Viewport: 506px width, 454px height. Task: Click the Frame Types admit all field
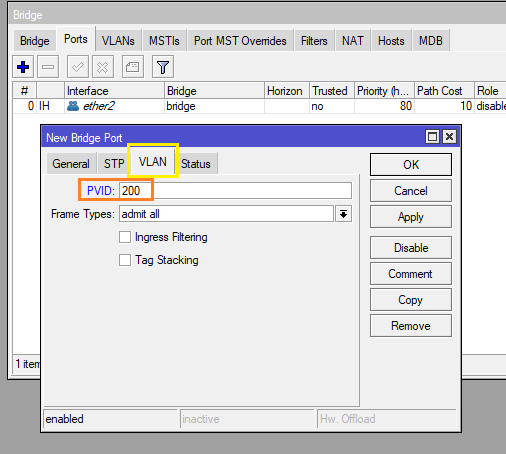tap(226, 214)
